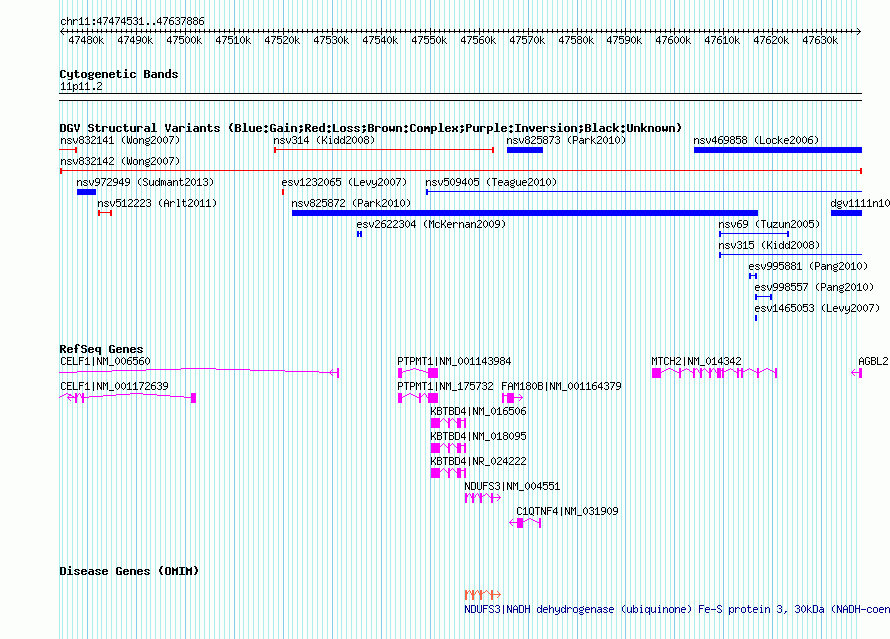The height and width of the screenshot is (639, 890).
Task: Click the 47550k ruler tick label
Action: point(429,40)
